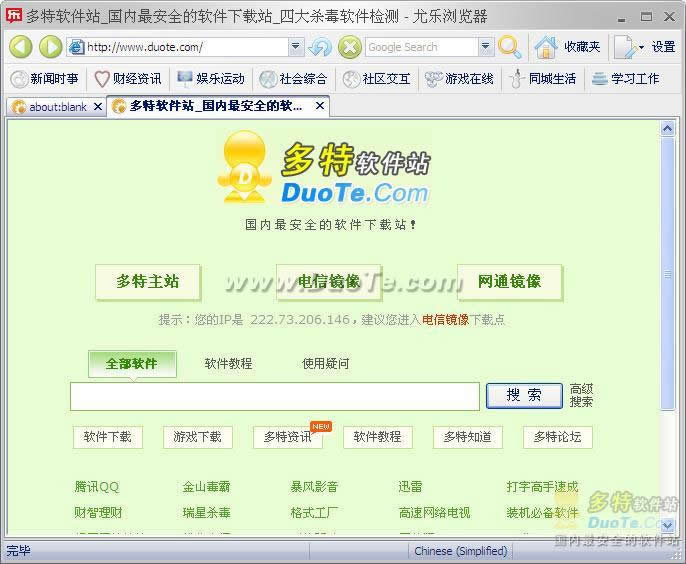Open the 暴风影音 link

click(x=314, y=487)
